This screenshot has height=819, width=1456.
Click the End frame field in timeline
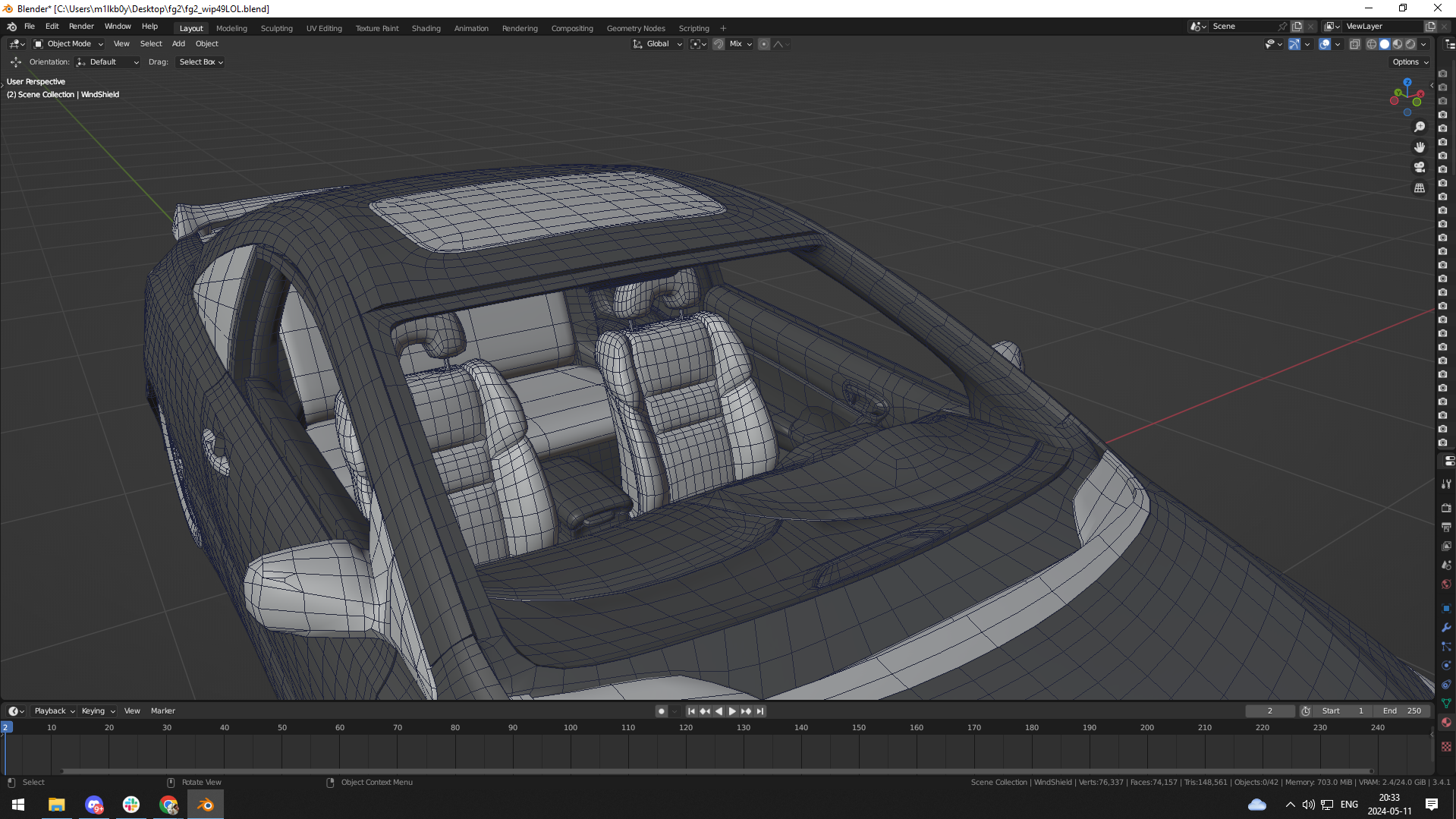pyautogui.click(x=1402, y=711)
